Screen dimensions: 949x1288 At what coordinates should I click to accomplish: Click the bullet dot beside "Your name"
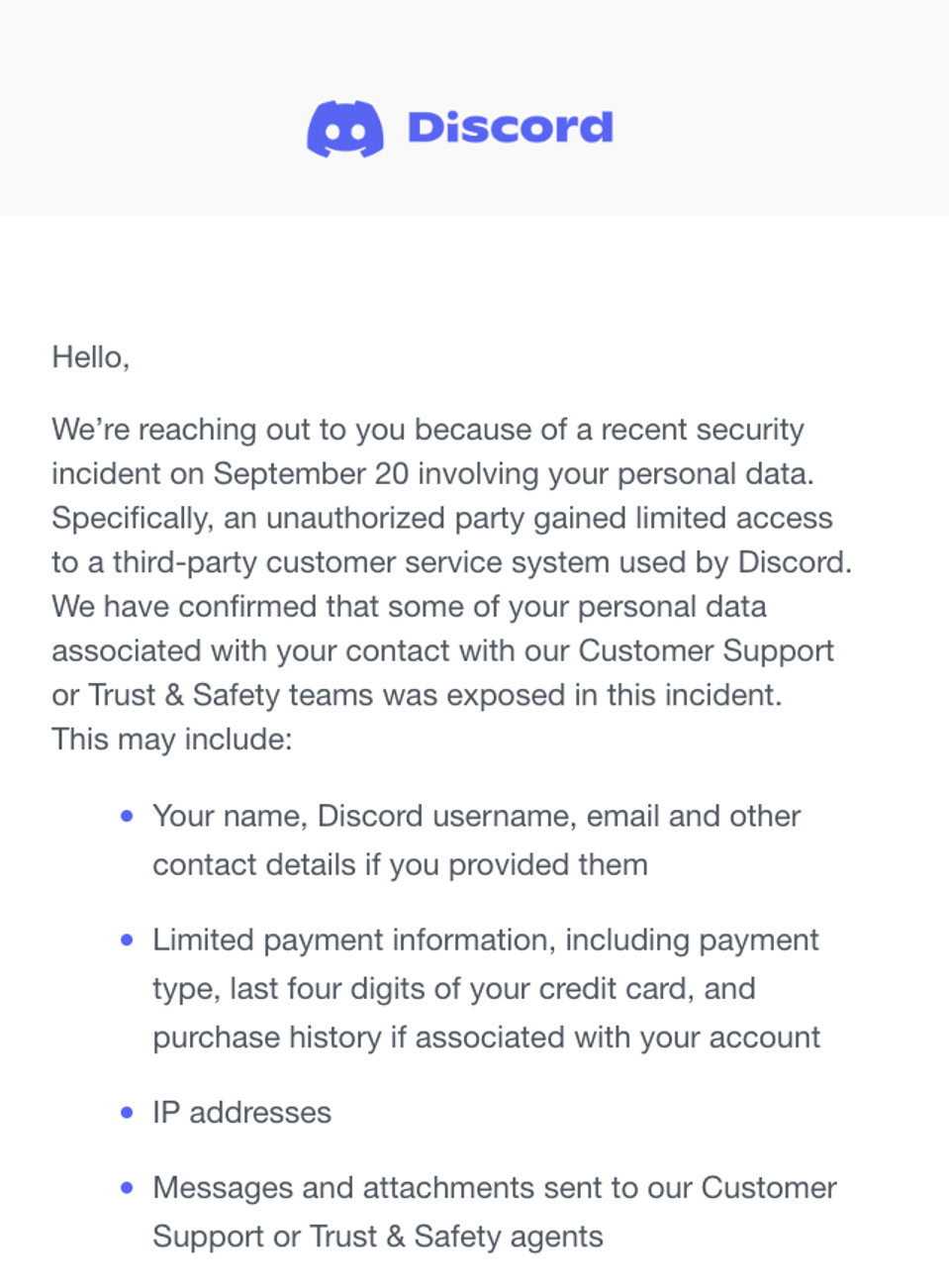pos(127,816)
